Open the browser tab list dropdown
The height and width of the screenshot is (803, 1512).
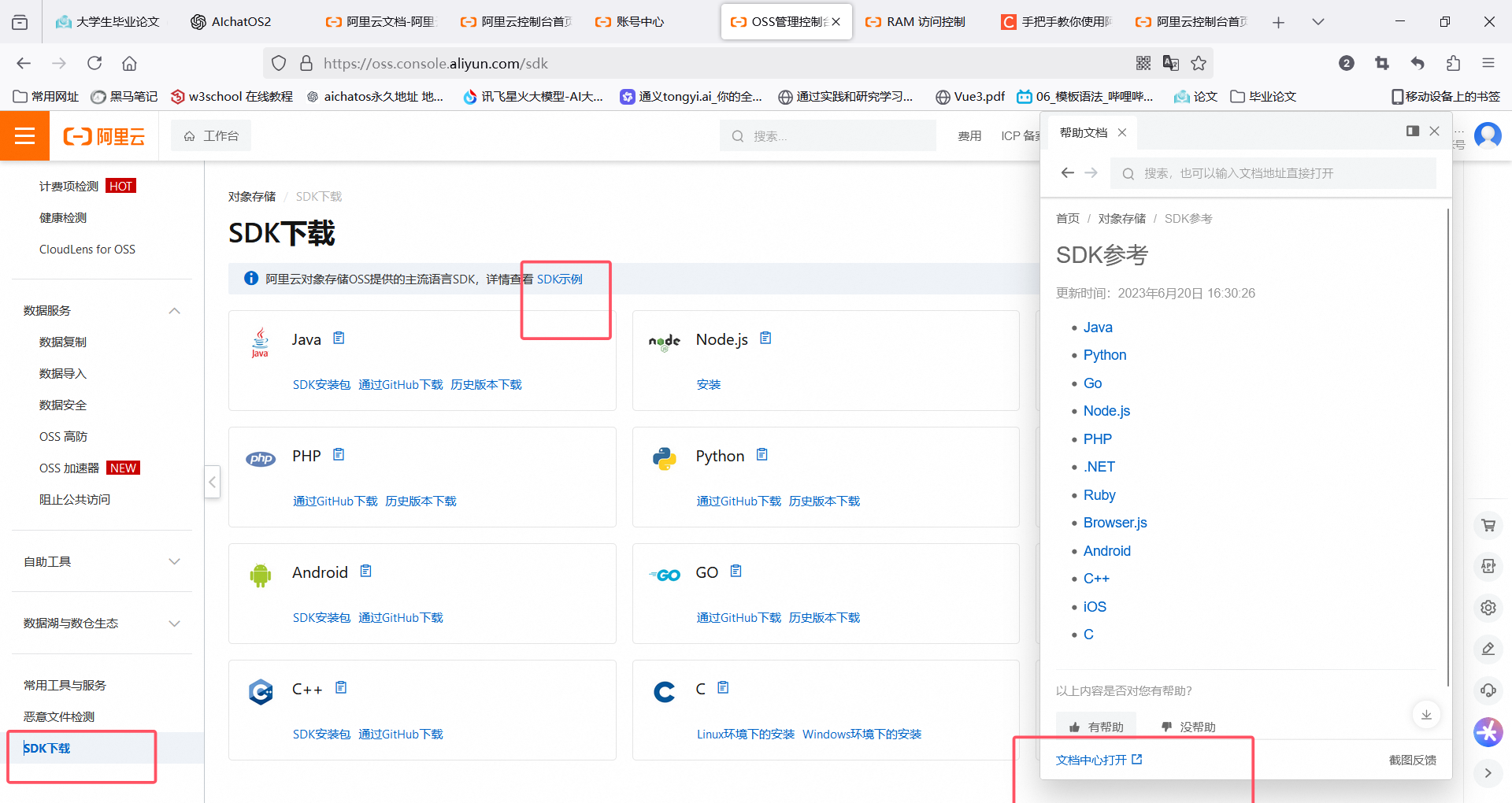point(1318,22)
